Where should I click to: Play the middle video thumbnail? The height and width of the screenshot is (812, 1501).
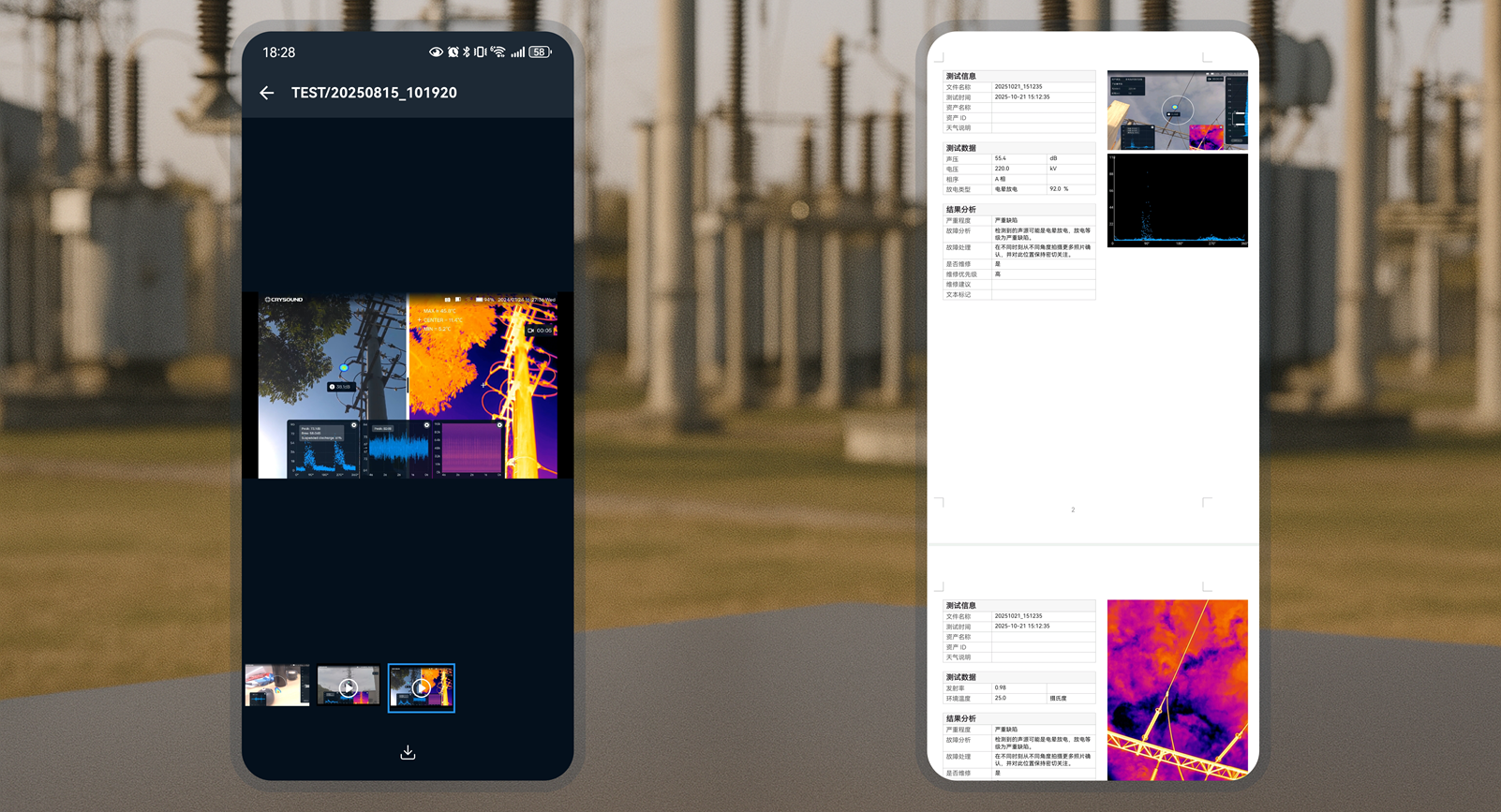point(349,687)
